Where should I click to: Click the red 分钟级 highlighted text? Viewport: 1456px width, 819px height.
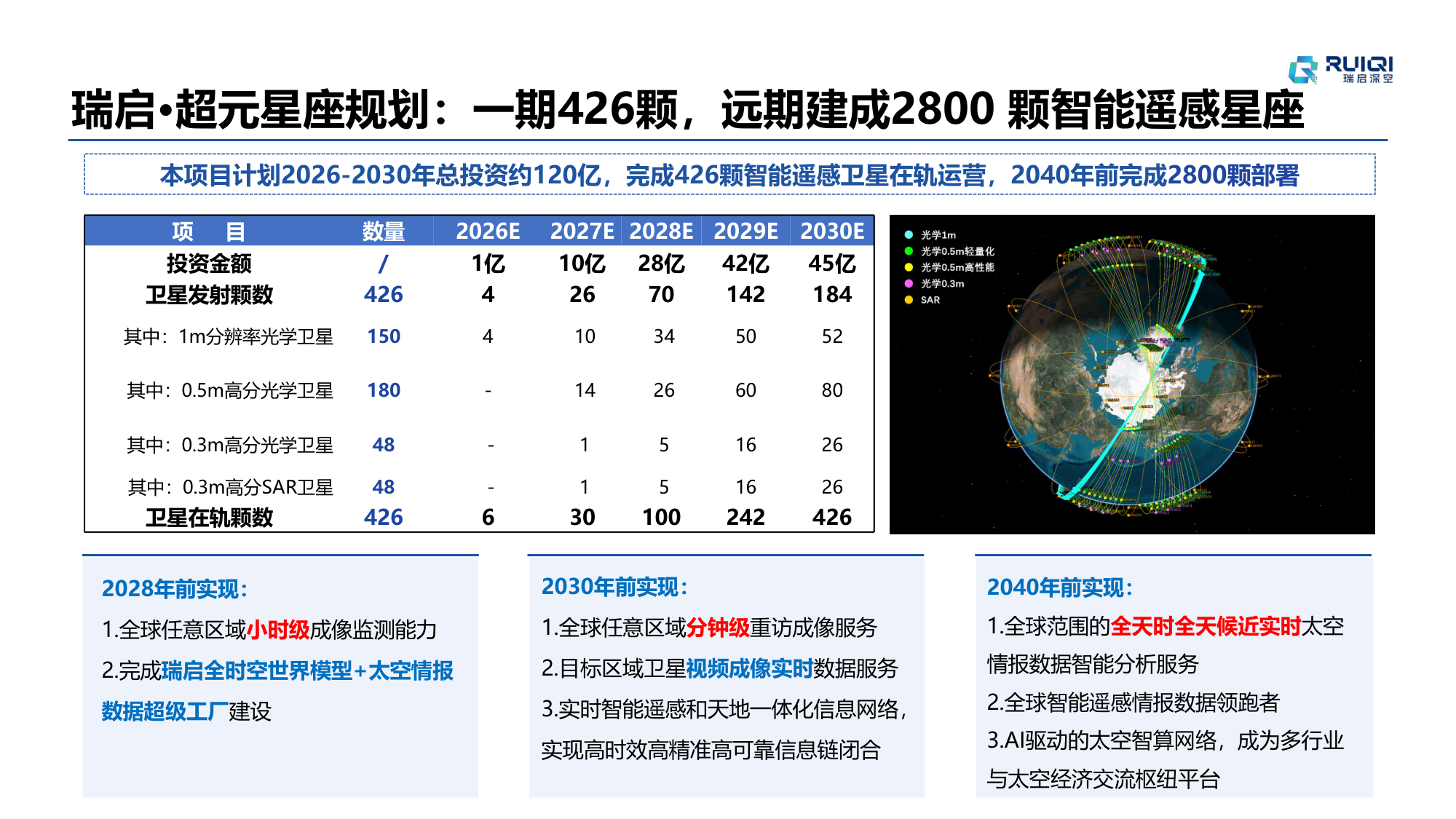(718, 628)
